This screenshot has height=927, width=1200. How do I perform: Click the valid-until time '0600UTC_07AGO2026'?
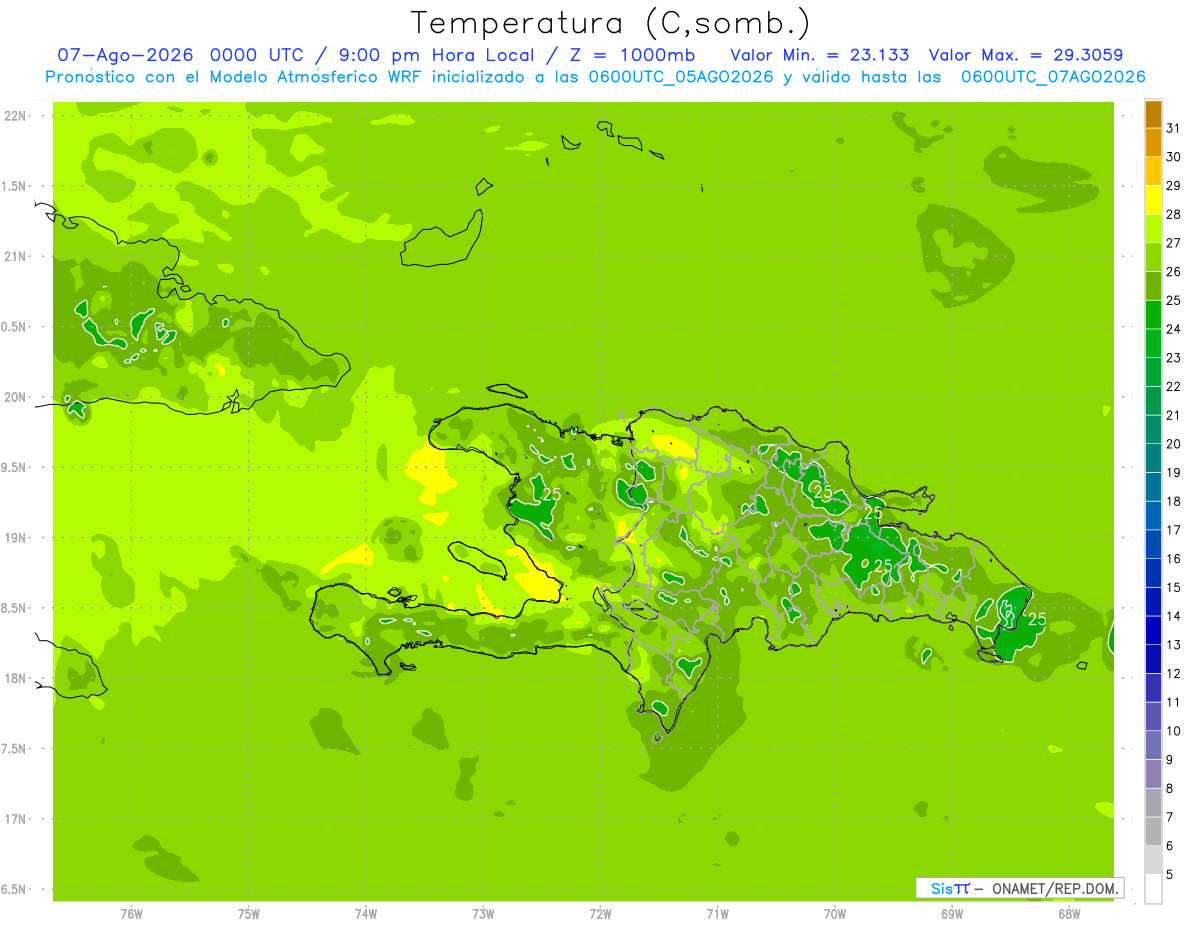click(1053, 77)
